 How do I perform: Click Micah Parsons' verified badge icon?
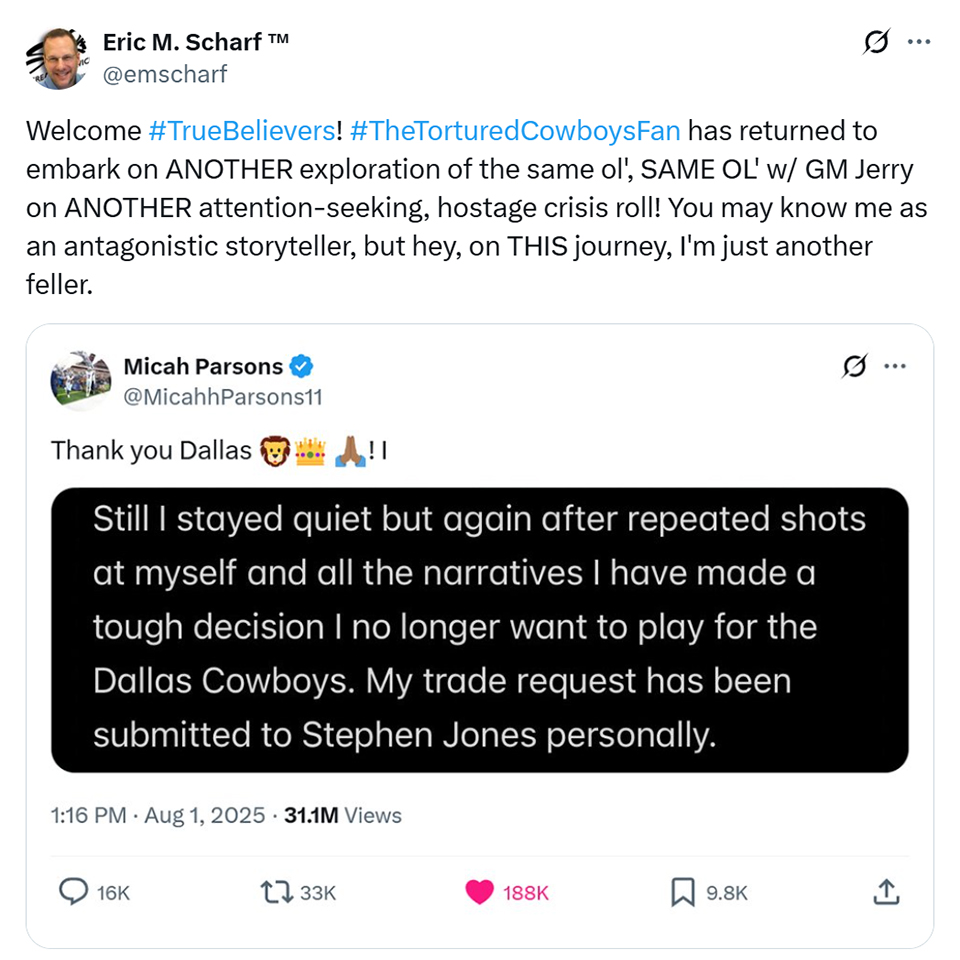[x=302, y=366]
